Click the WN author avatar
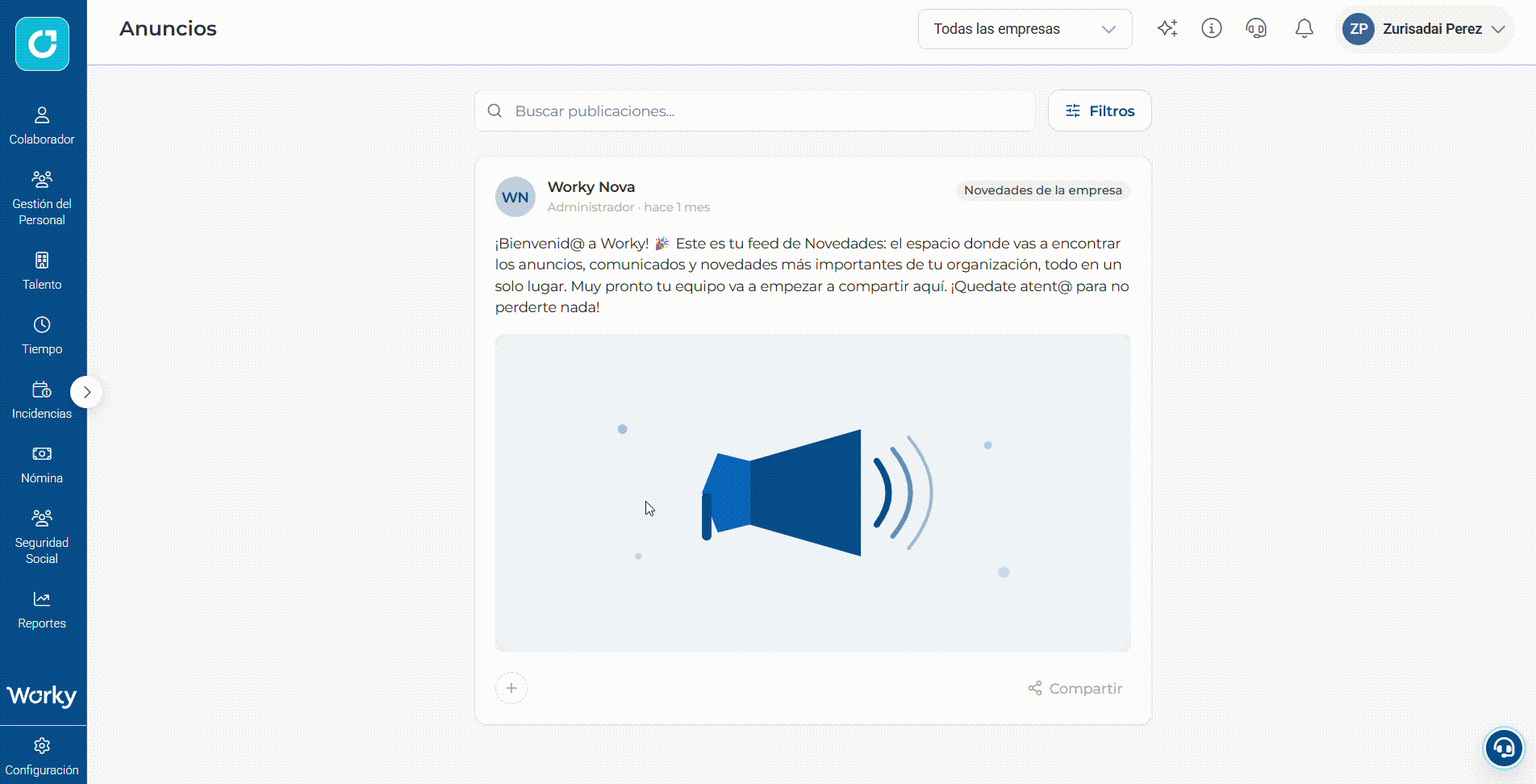Image resolution: width=1536 pixels, height=784 pixels. point(515,197)
